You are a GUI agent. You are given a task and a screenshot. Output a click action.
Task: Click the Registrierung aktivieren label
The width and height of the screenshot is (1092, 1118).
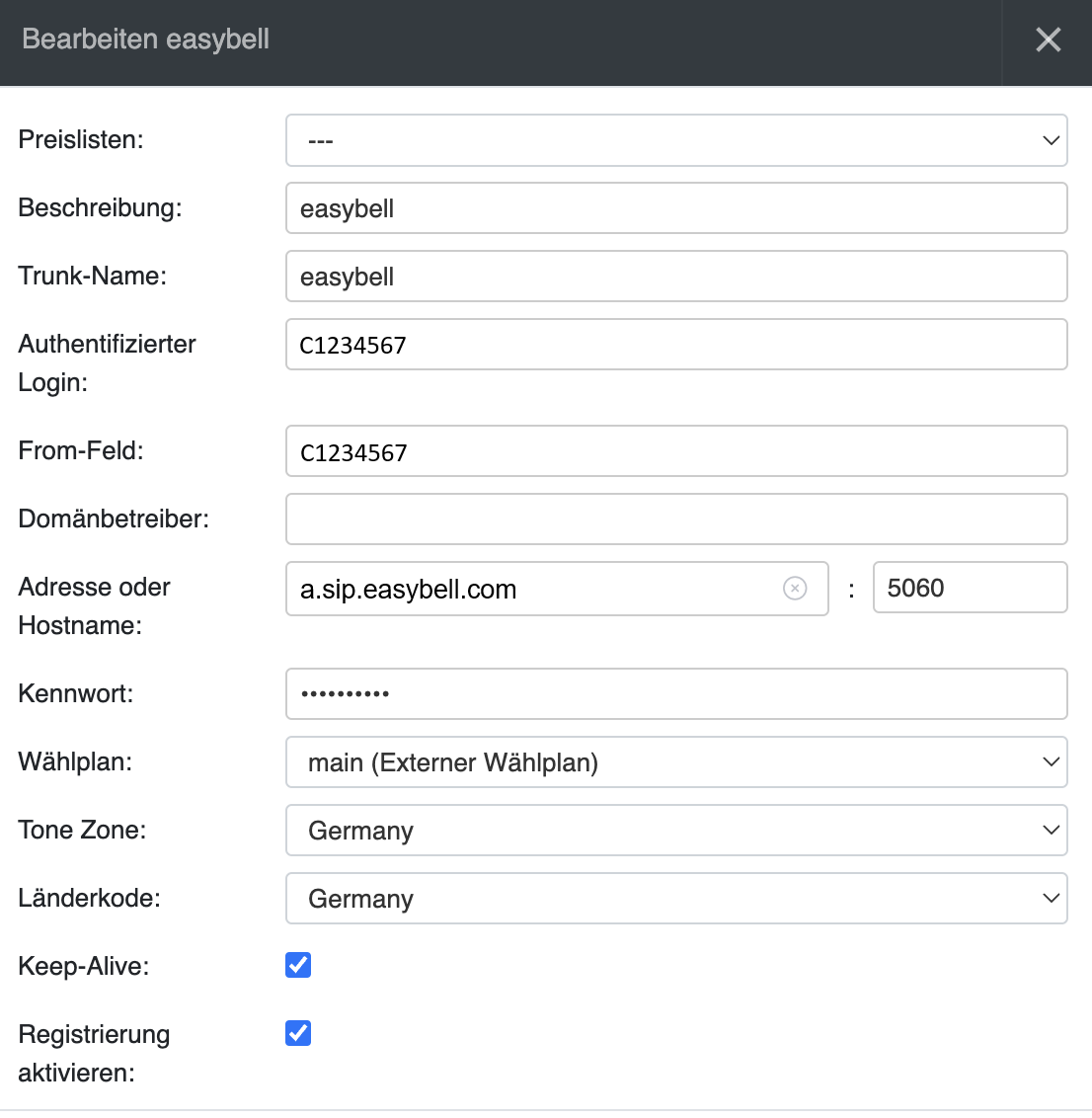[x=94, y=1053]
